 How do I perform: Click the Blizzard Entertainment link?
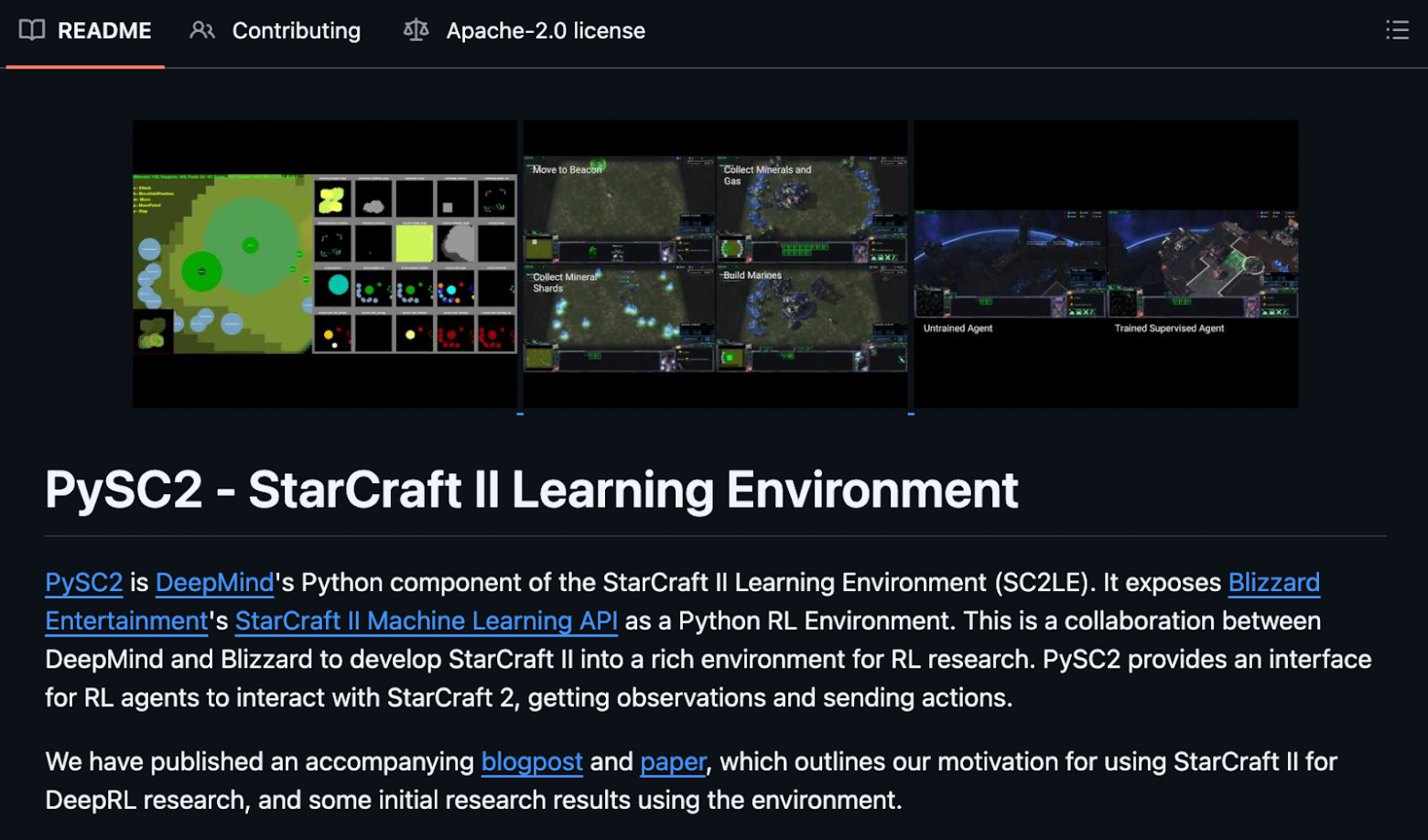pos(1273,583)
